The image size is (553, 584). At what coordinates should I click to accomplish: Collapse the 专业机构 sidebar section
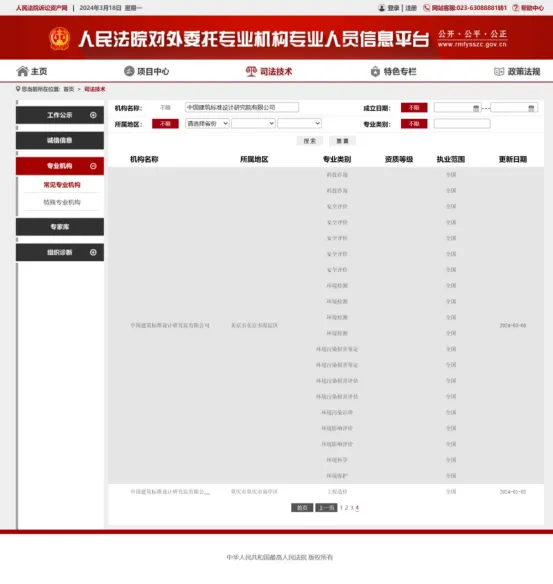(93, 166)
